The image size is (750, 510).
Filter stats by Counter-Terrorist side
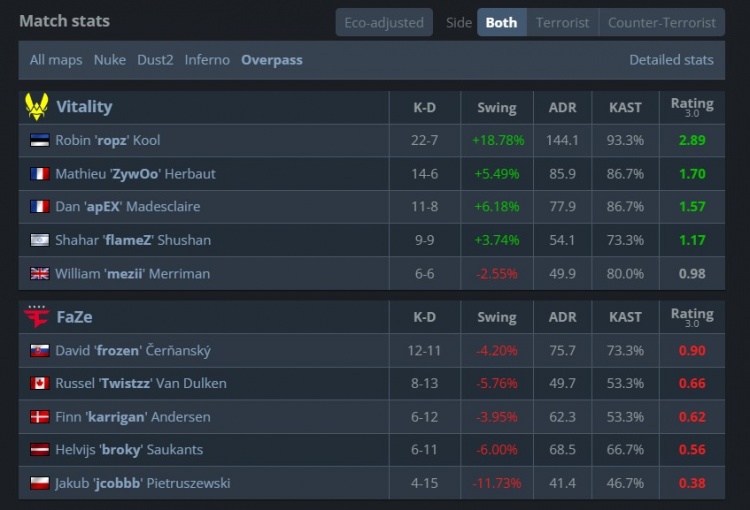point(662,22)
